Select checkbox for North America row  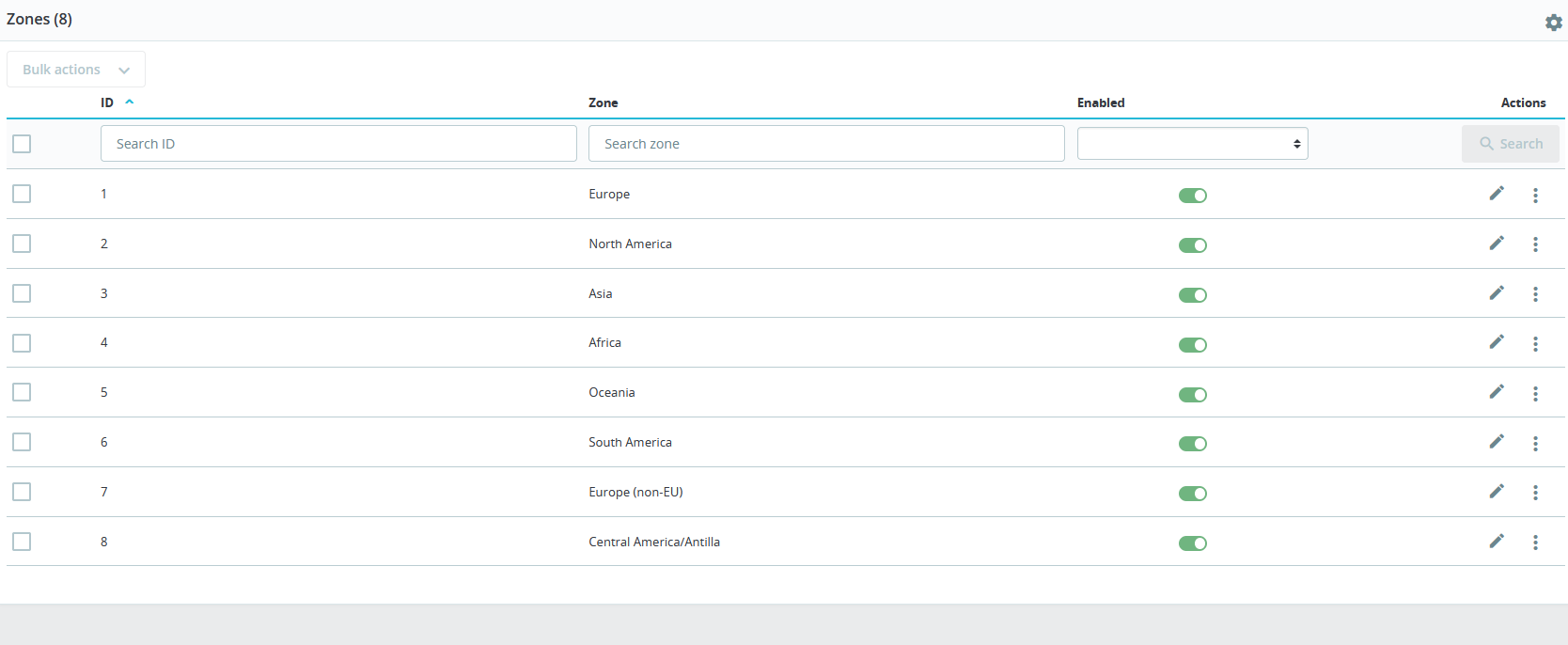coord(22,244)
